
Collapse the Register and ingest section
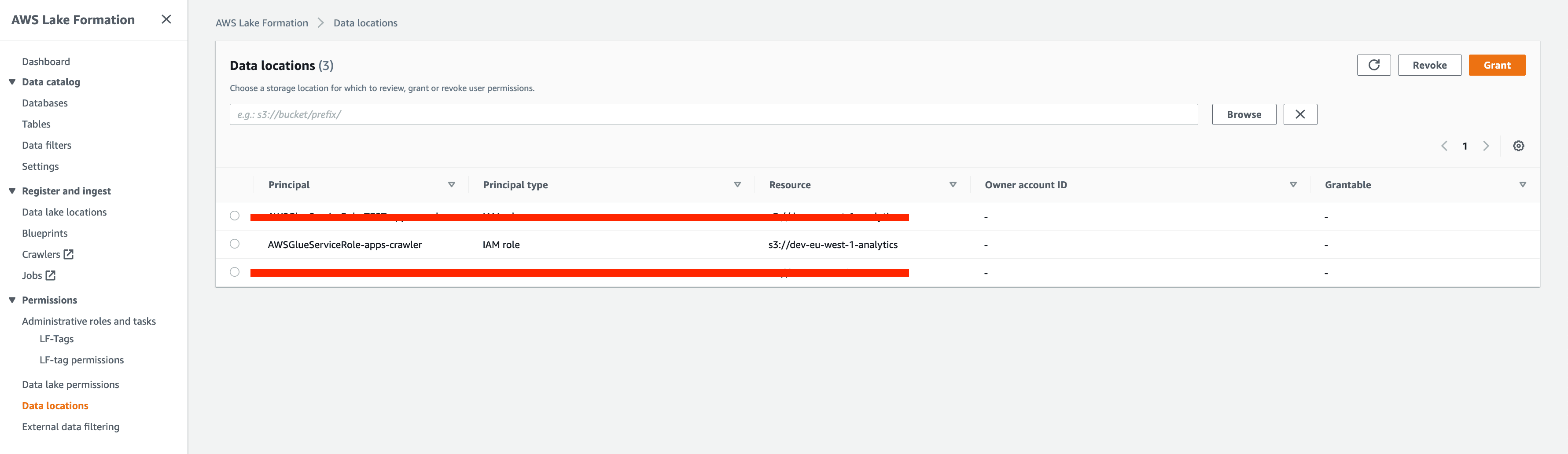12,191
